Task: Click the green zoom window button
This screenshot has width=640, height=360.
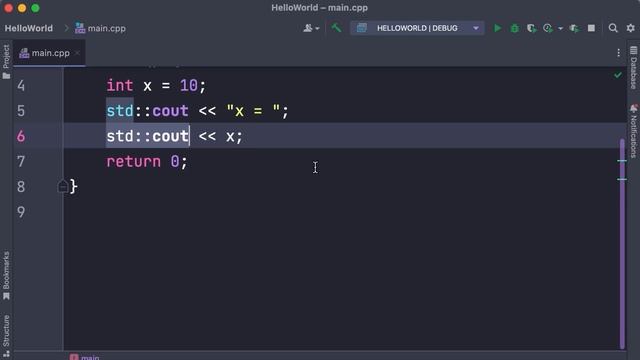Action: point(36,8)
